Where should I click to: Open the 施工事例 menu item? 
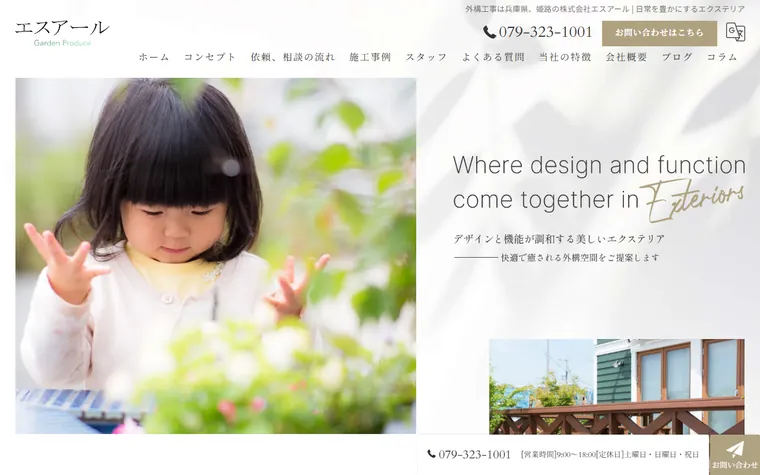click(x=370, y=57)
